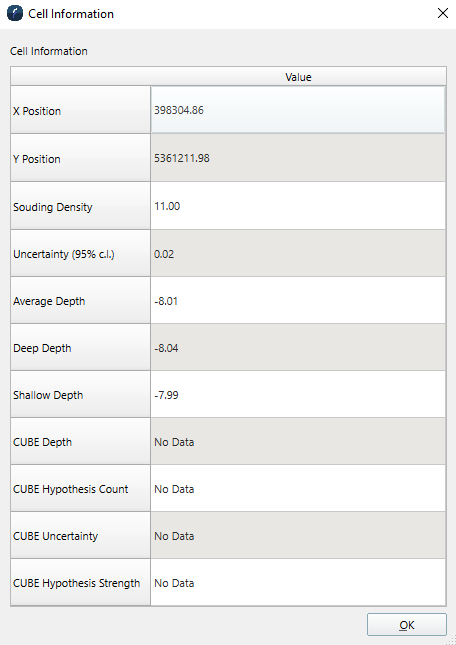Confirm the dialog with OK button

coord(407,625)
